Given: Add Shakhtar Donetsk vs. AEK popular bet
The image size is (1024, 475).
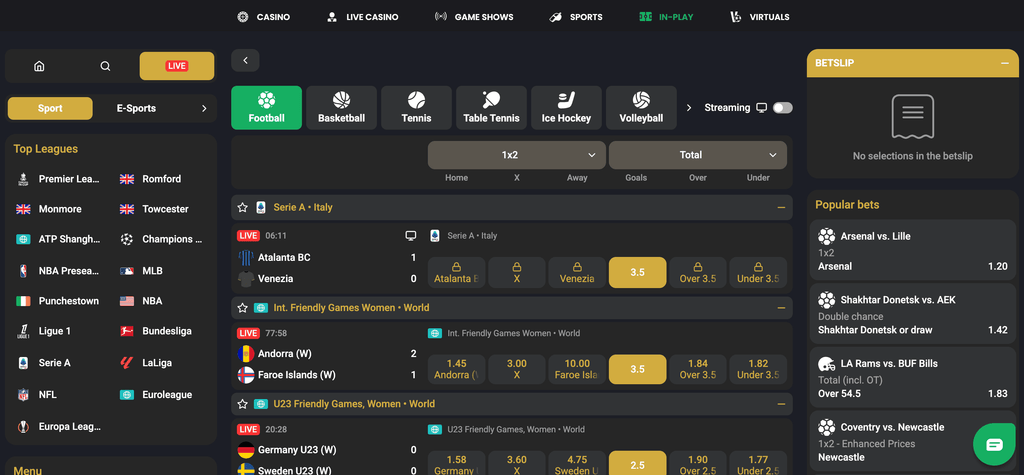Looking at the screenshot, I should tap(913, 315).
